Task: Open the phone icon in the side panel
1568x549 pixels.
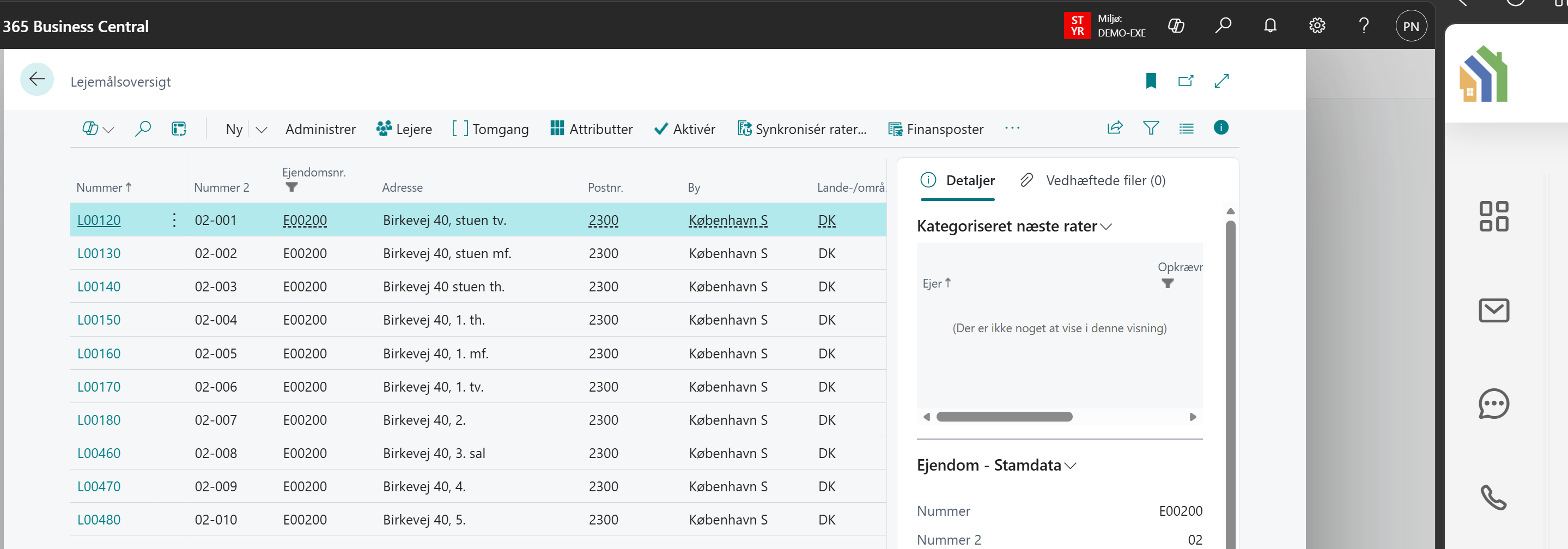Action: (x=1493, y=497)
